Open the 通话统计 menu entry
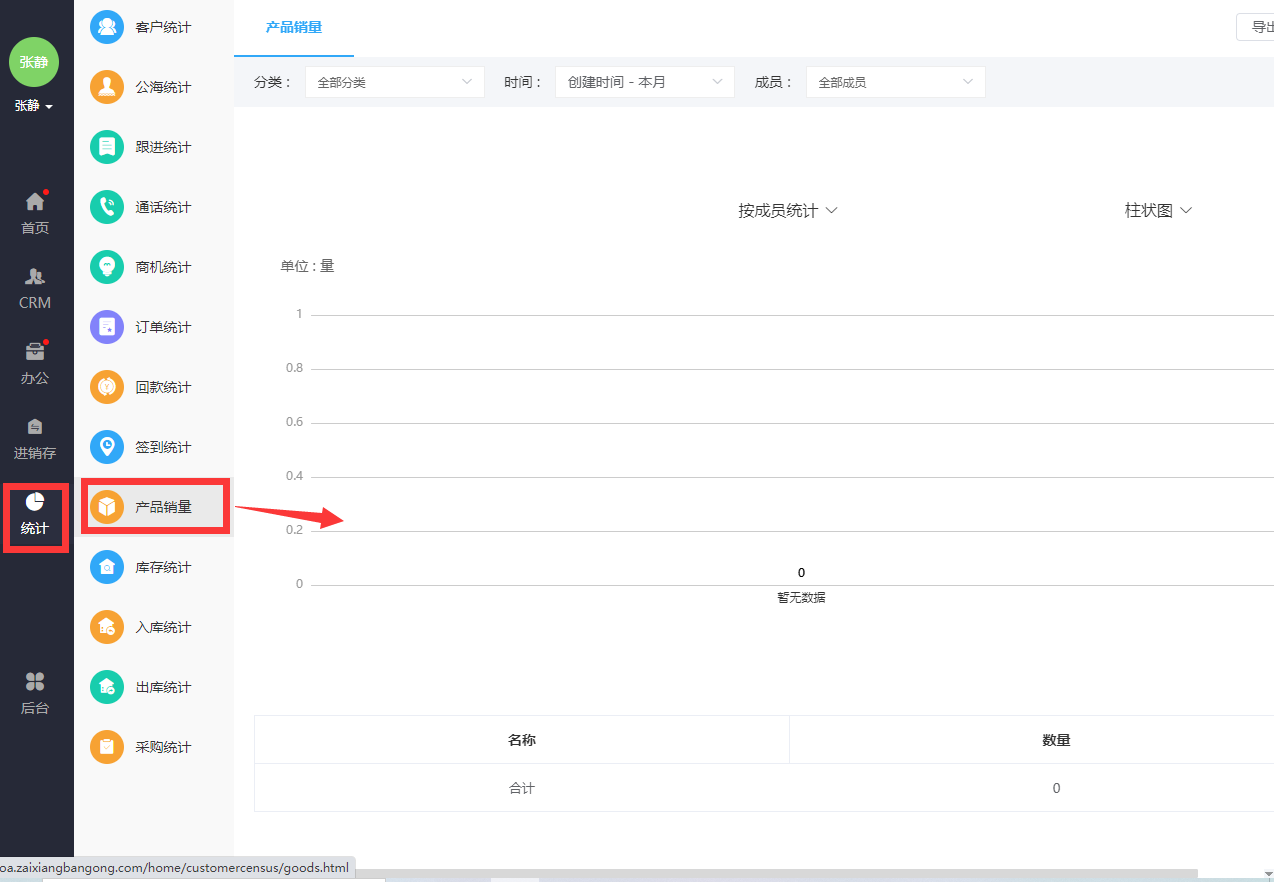The height and width of the screenshot is (882, 1274). point(154,207)
